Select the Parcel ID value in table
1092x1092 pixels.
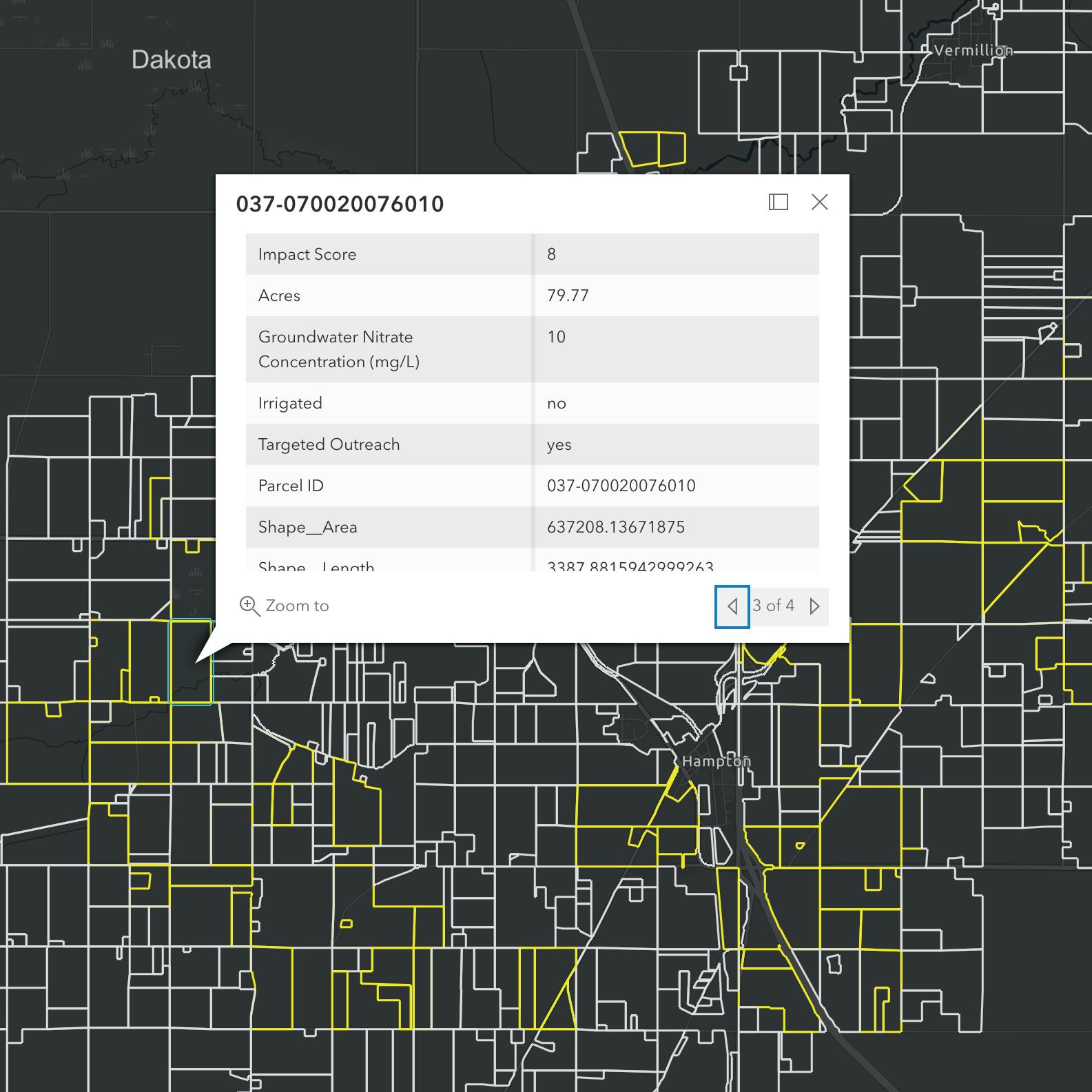(621, 486)
